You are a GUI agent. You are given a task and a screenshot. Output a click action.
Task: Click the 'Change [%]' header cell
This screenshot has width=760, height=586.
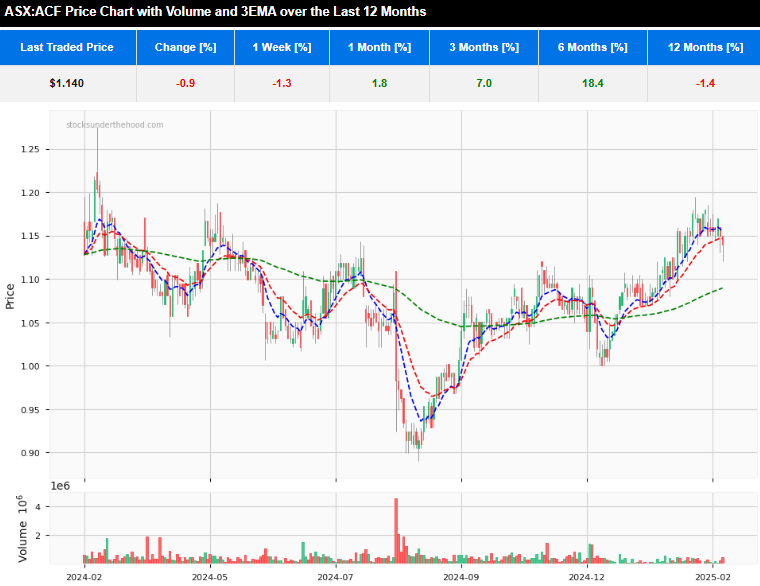pyautogui.click(x=186, y=47)
